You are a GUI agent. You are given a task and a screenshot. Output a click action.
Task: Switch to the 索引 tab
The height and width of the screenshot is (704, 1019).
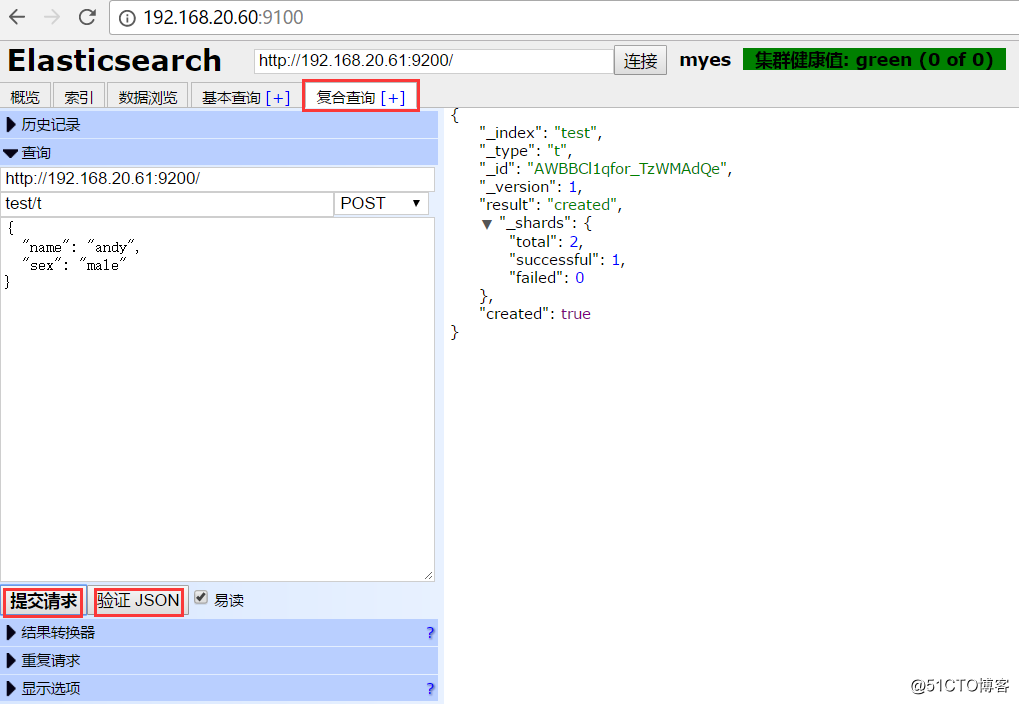point(79,97)
